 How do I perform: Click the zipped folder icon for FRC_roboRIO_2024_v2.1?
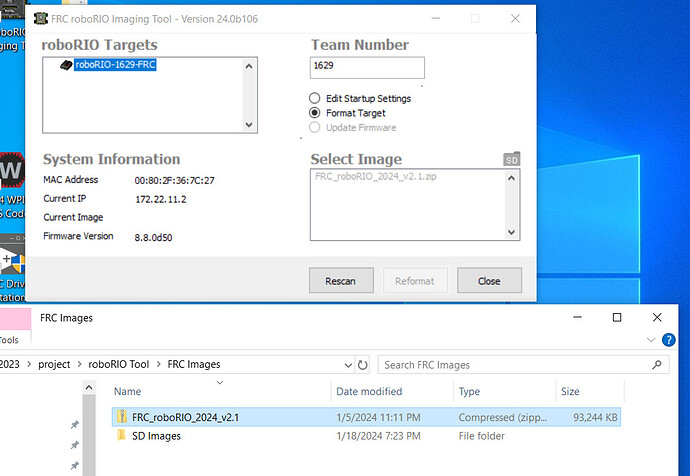click(122, 416)
